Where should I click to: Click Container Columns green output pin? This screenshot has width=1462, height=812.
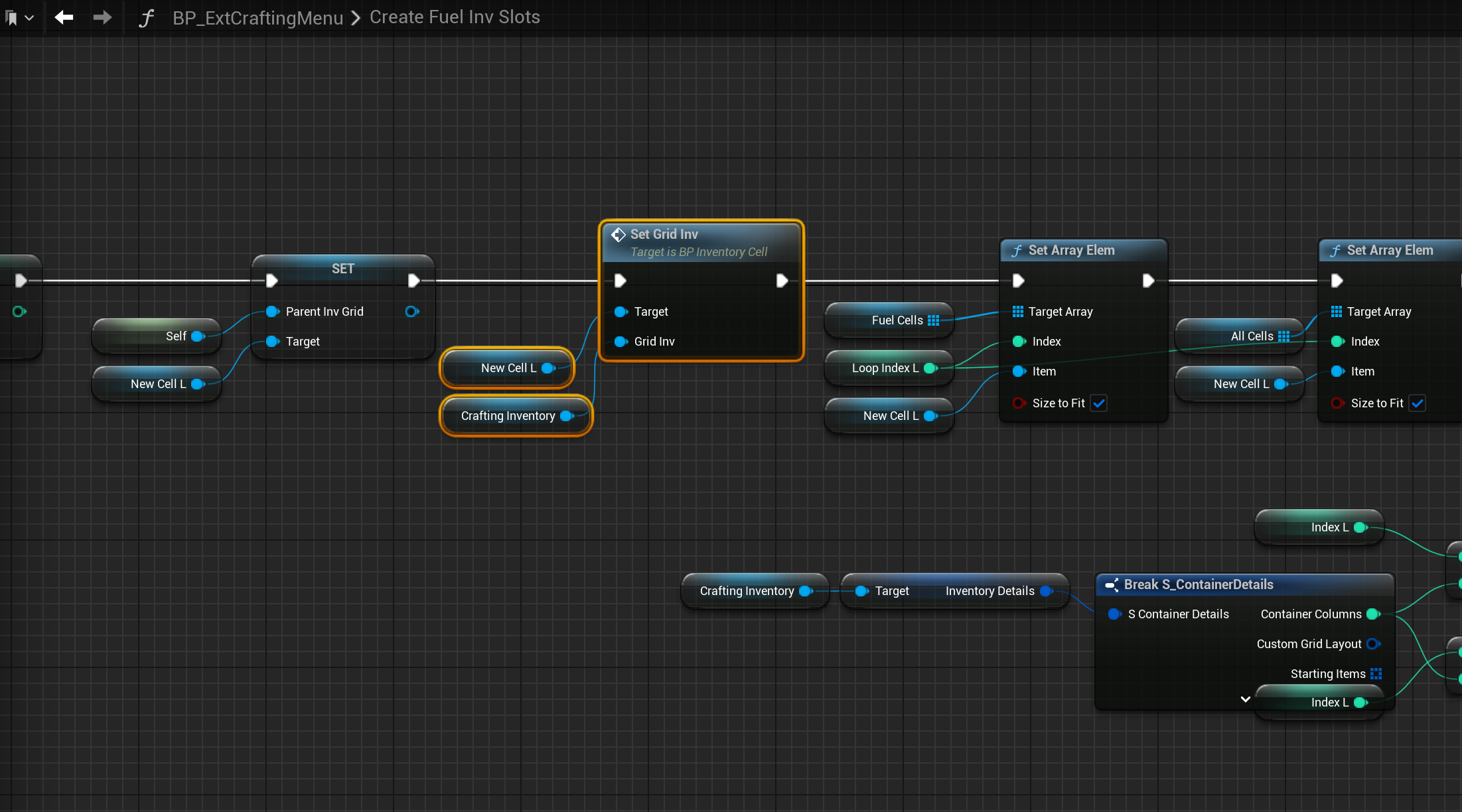[x=1373, y=614]
